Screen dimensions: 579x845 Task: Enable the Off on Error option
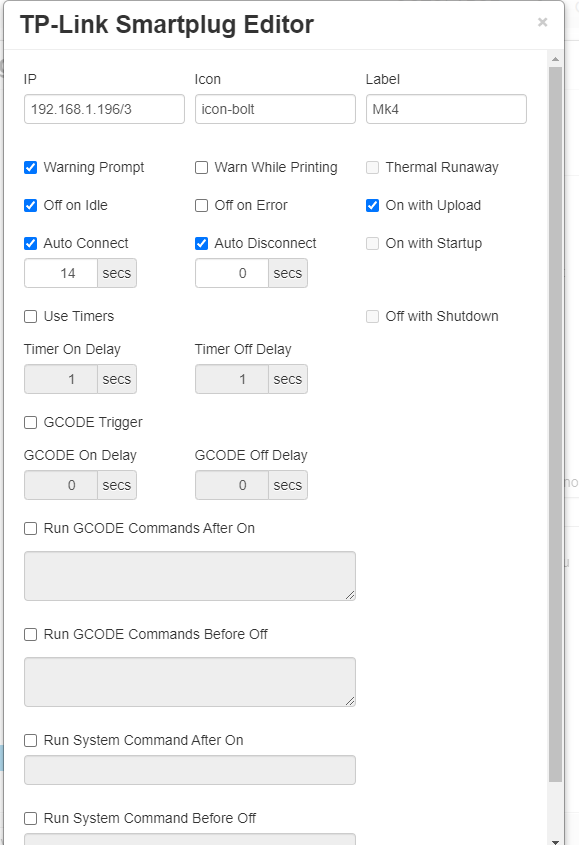tap(201, 205)
